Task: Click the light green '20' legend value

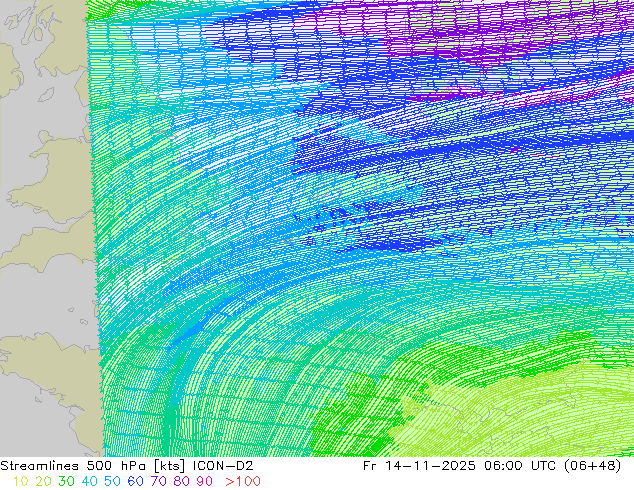Action: [43, 481]
